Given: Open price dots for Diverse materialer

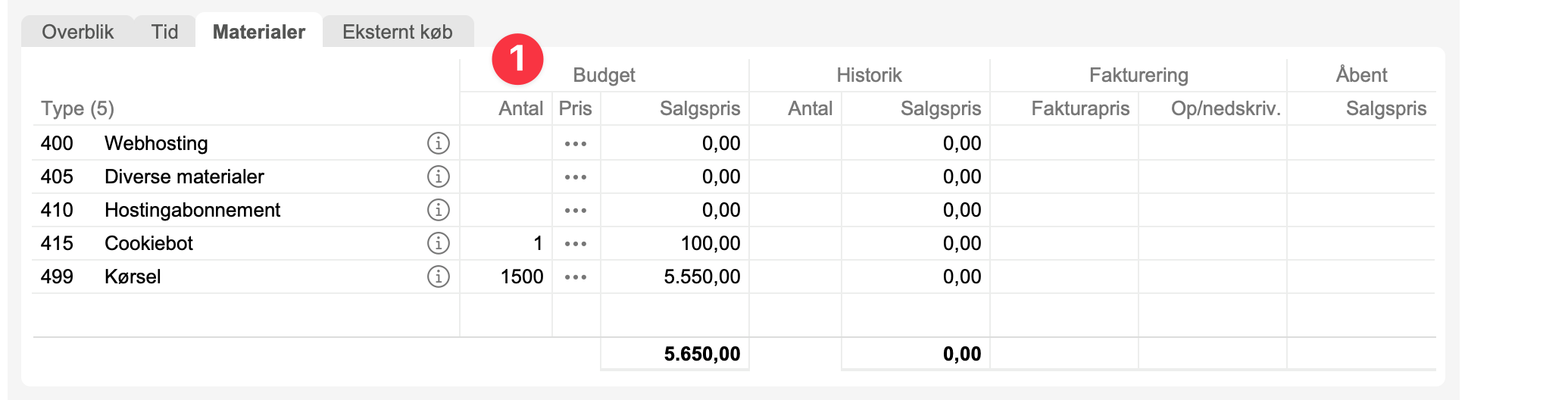Looking at the screenshot, I should click(x=576, y=177).
